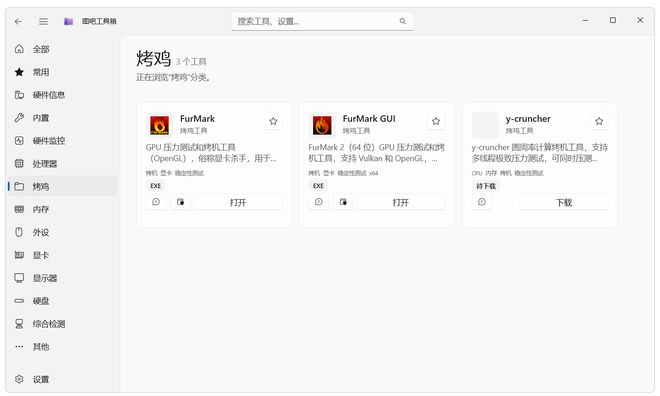Go back with the arrow button
This screenshot has height=396, width=660.
coord(18,21)
